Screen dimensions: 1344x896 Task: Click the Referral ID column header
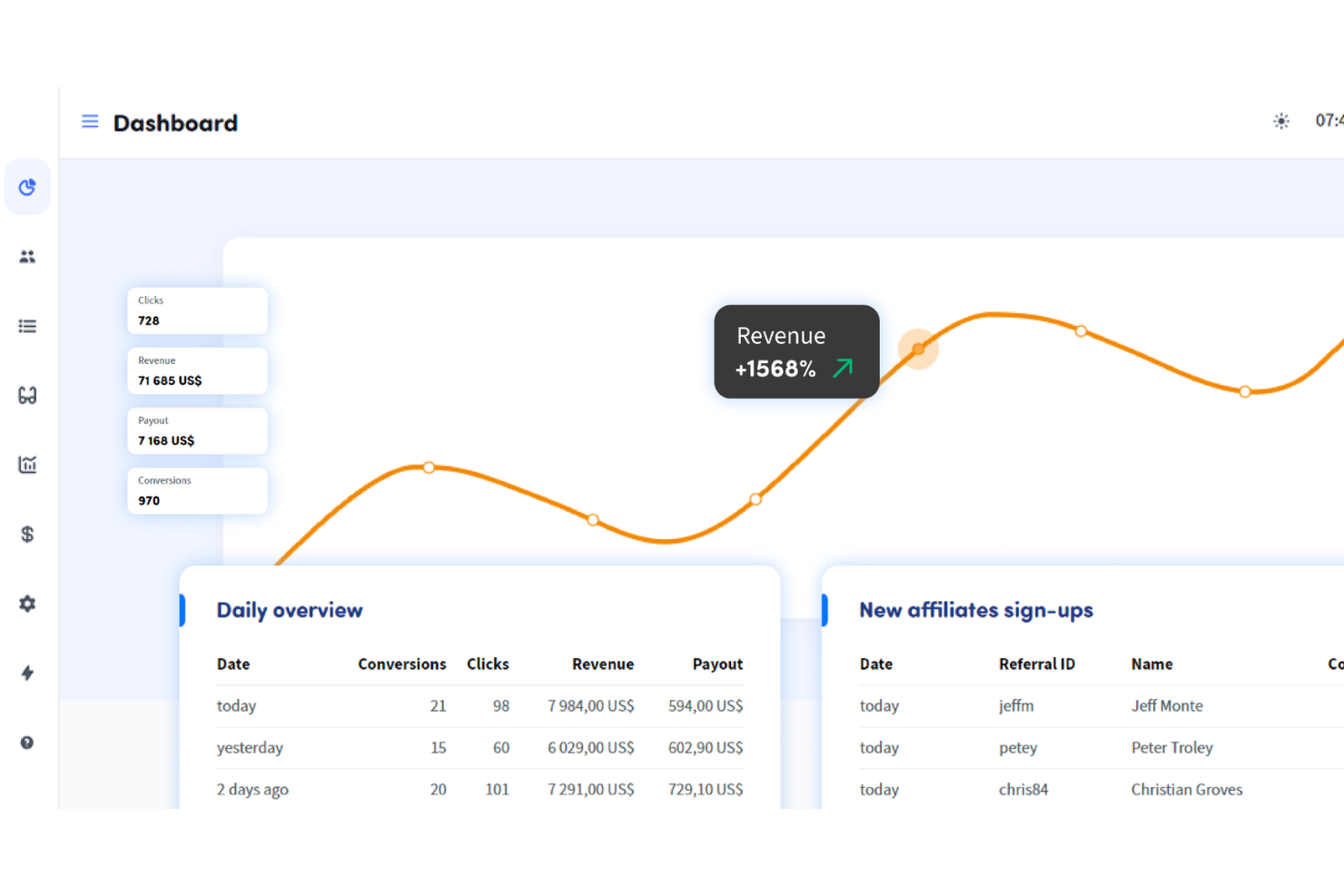pos(1037,664)
